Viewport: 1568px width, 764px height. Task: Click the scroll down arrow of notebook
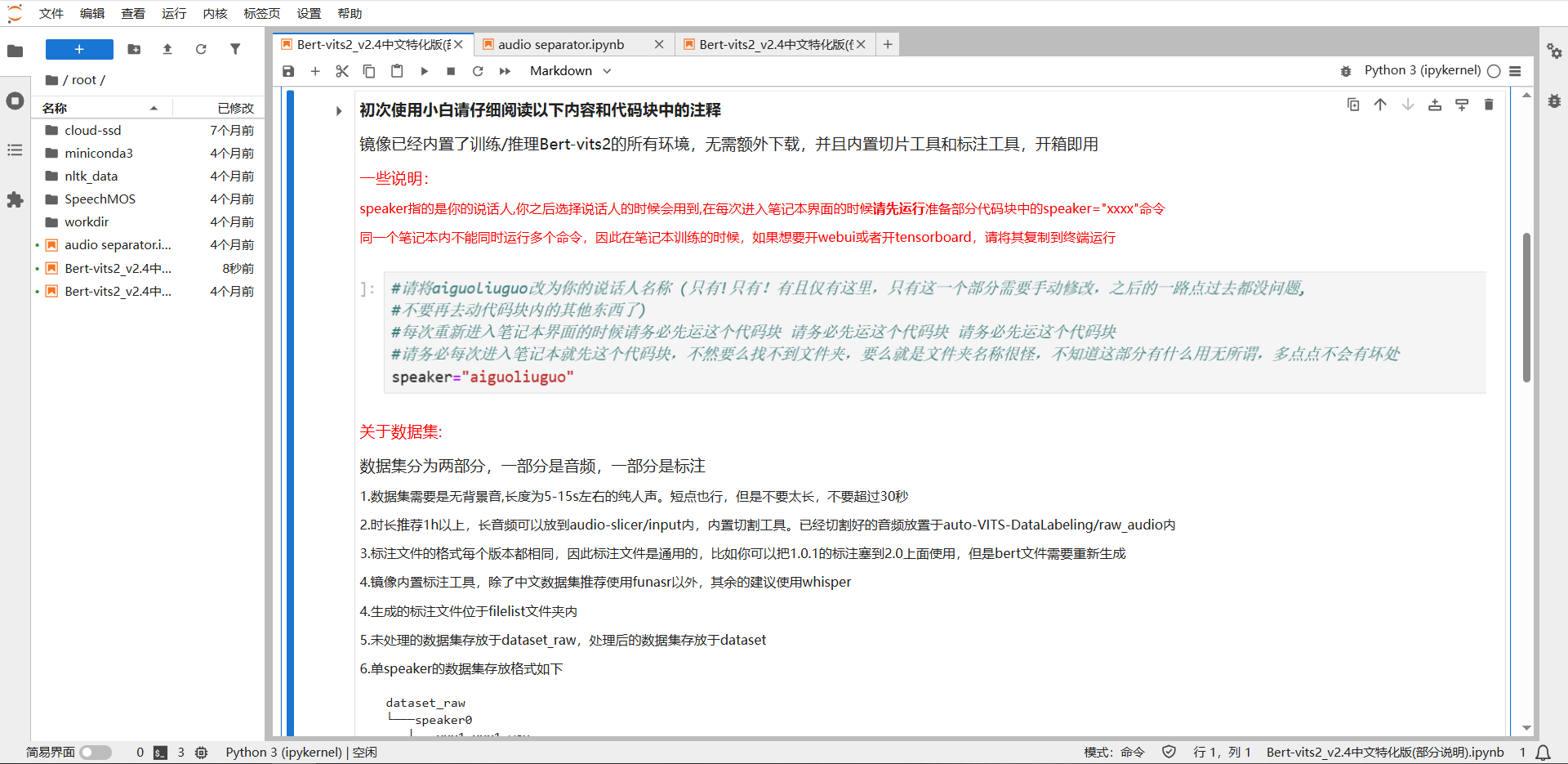click(1526, 728)
